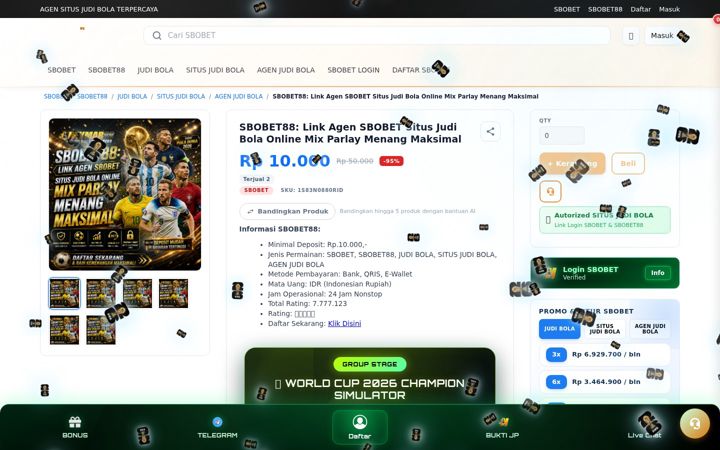Screen dimensions: 720x450
Task: Select the first thumbnail in the bottom row
Action: click(x=64, y=330)
